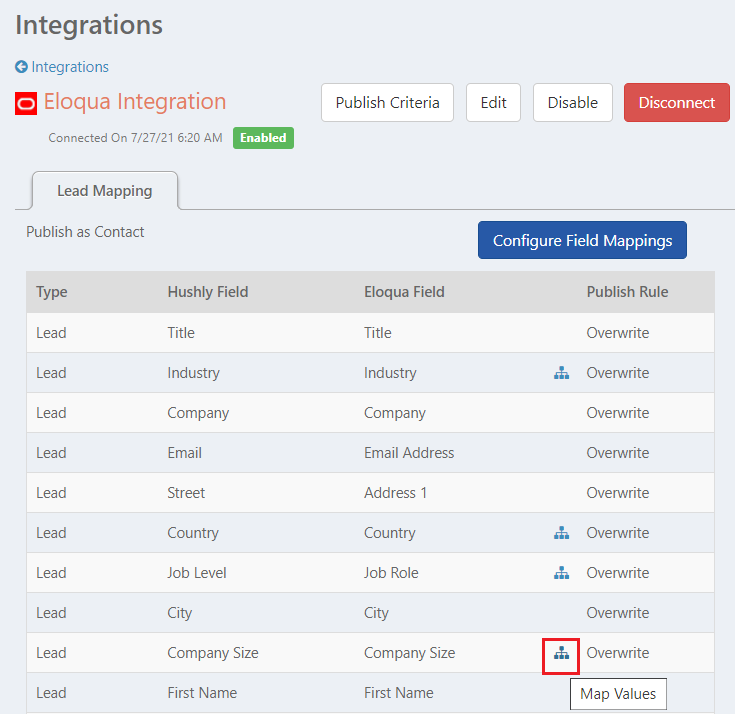
Task: Open Map Values icon for Job Role row
Action: coord(561,573)
